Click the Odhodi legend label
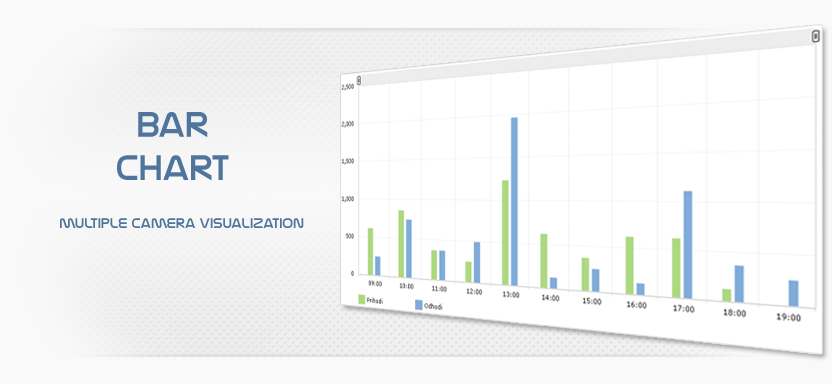 (x=433, y=307)
